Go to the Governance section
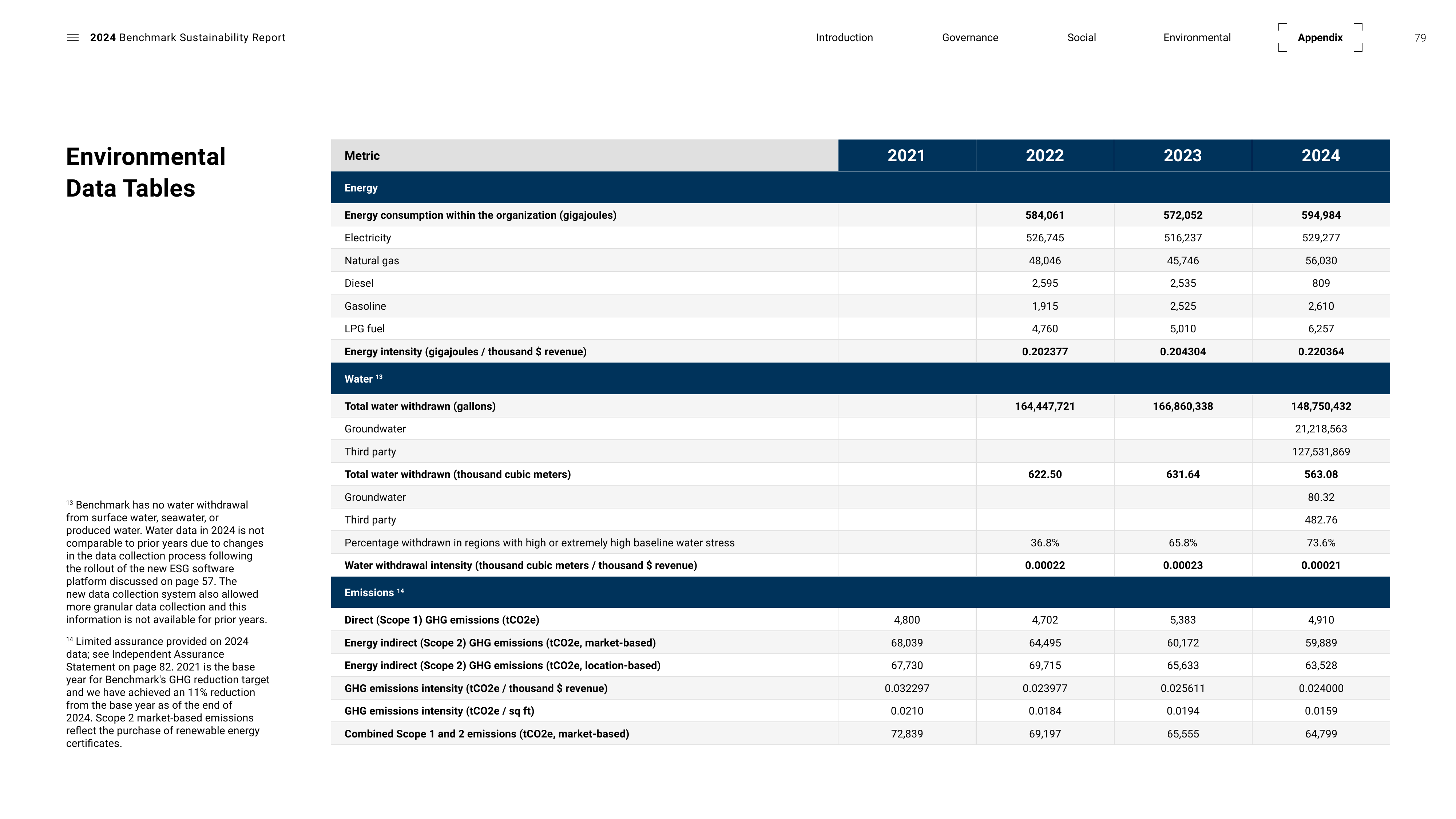Image resolution: width=1456 pixels, height=819 pixels. 970,37
